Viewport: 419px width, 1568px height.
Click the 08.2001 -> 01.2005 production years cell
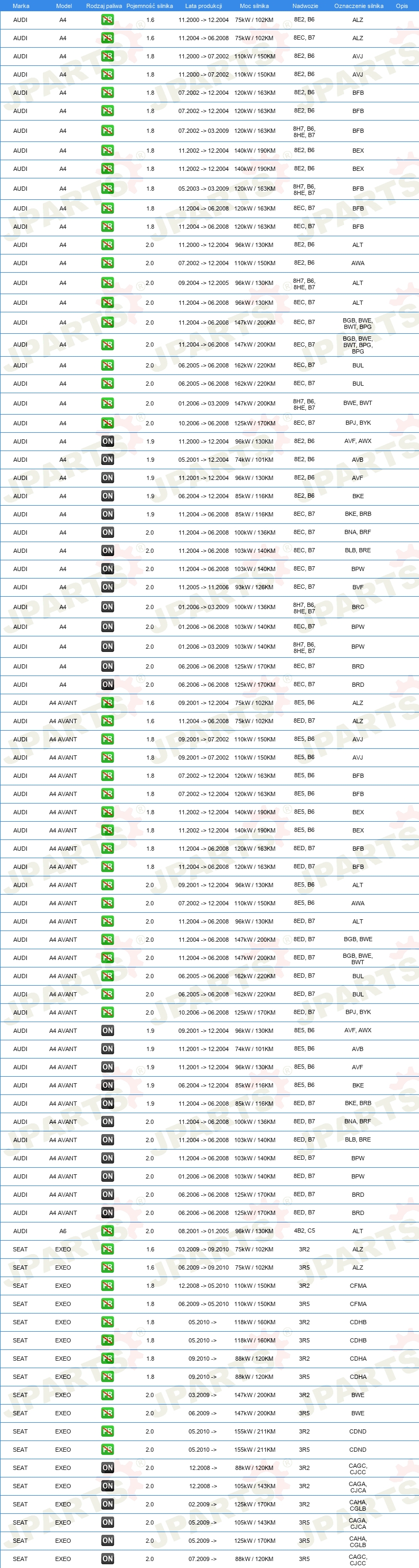tap(204, 1232)
